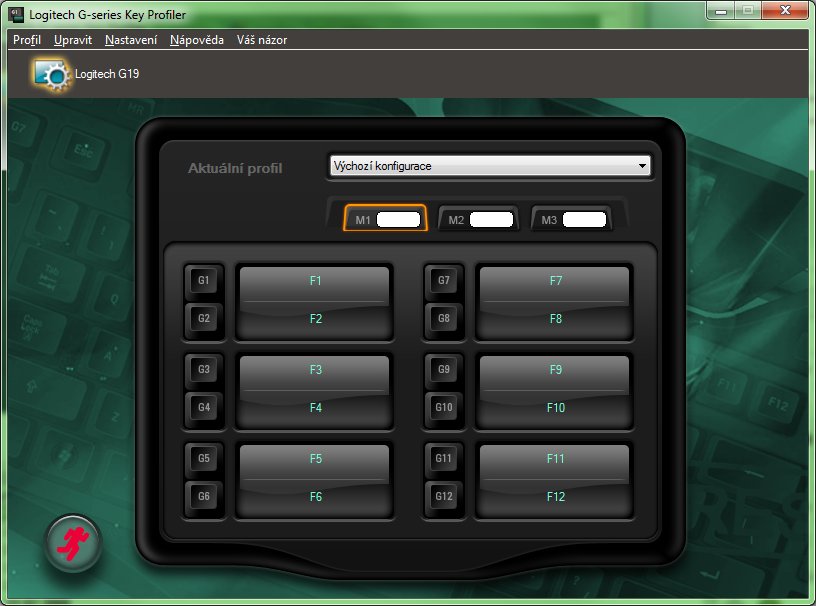816x606 pixels.
Task: Open the Upravit menu
Action: pos(73,40)
